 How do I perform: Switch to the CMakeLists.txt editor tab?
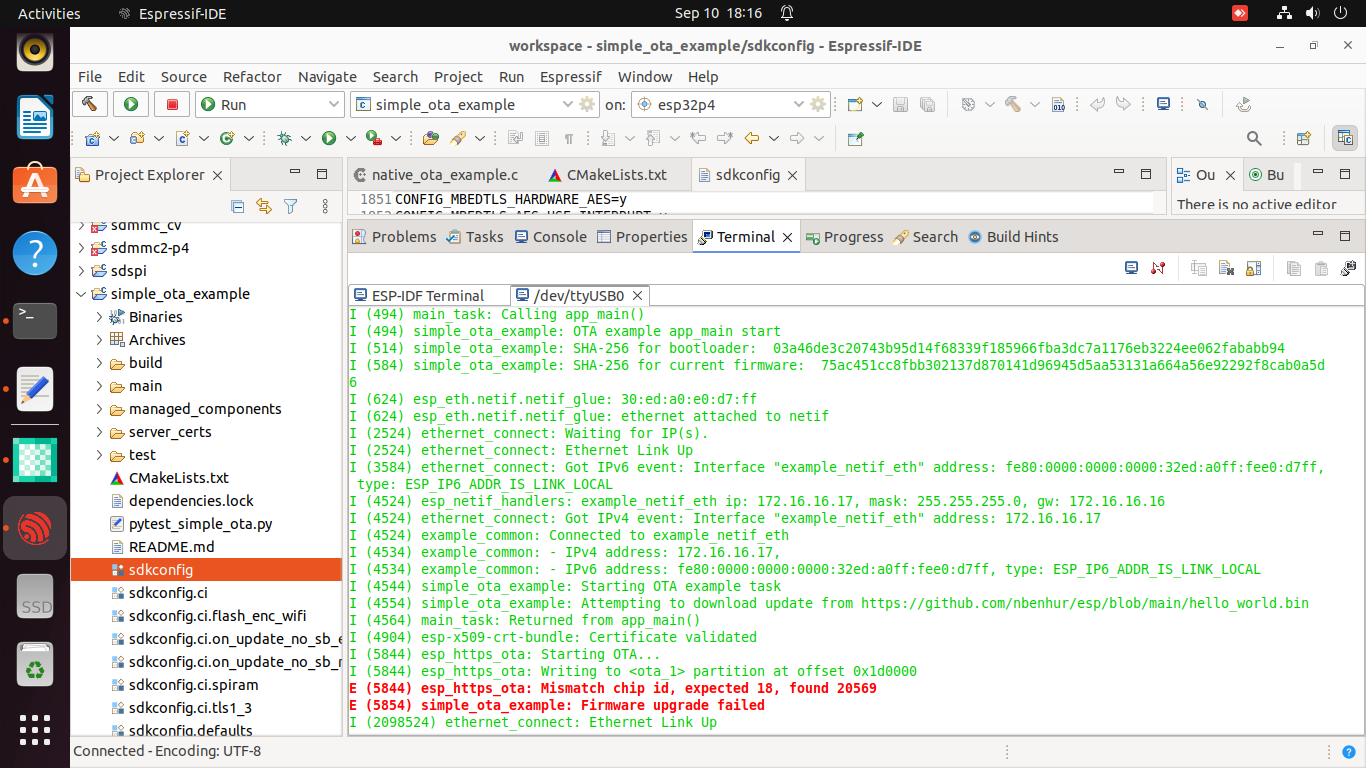coord(607,175)
